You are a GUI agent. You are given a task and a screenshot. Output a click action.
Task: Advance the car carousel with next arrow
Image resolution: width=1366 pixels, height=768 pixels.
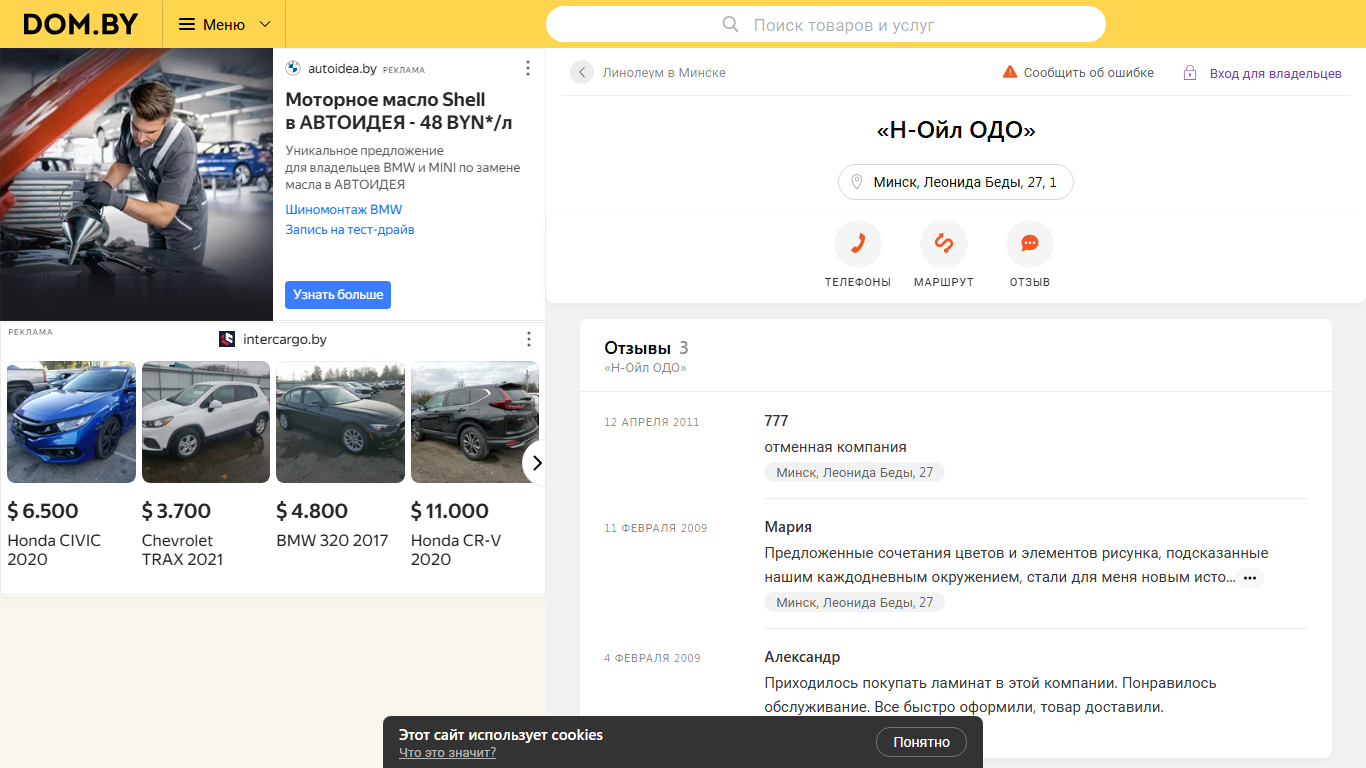point(536,462)
